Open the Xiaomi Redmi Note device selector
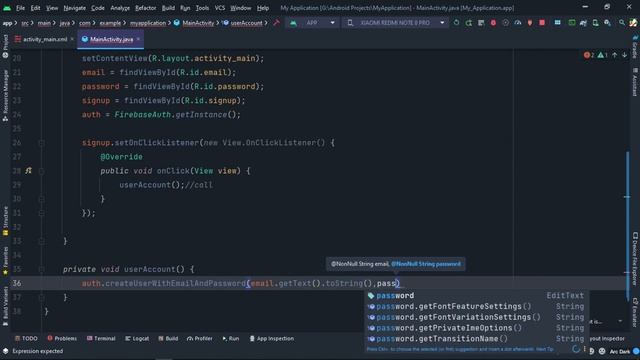The width and height of the screenshot is (640, 360). tap(396, 23)
